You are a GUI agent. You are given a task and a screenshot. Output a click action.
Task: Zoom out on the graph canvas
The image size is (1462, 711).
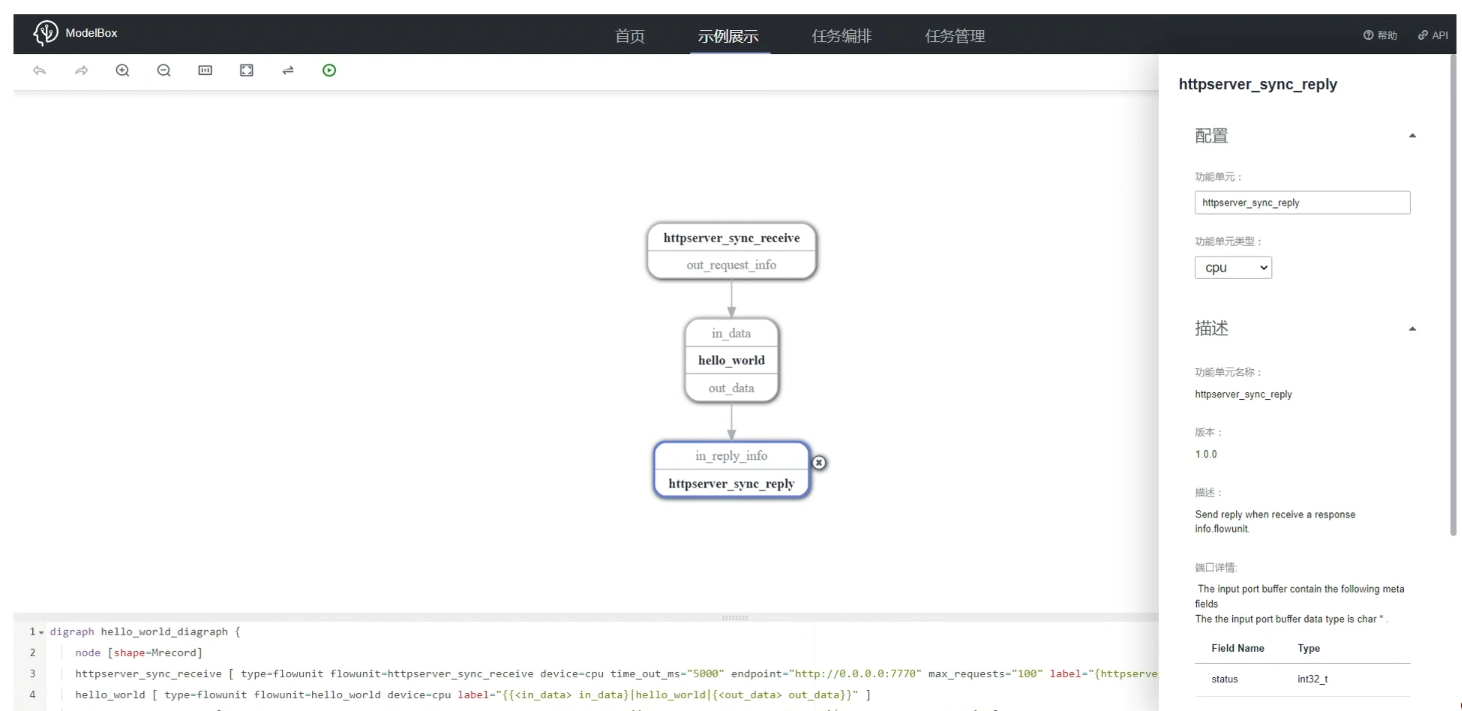pos(164,70)
